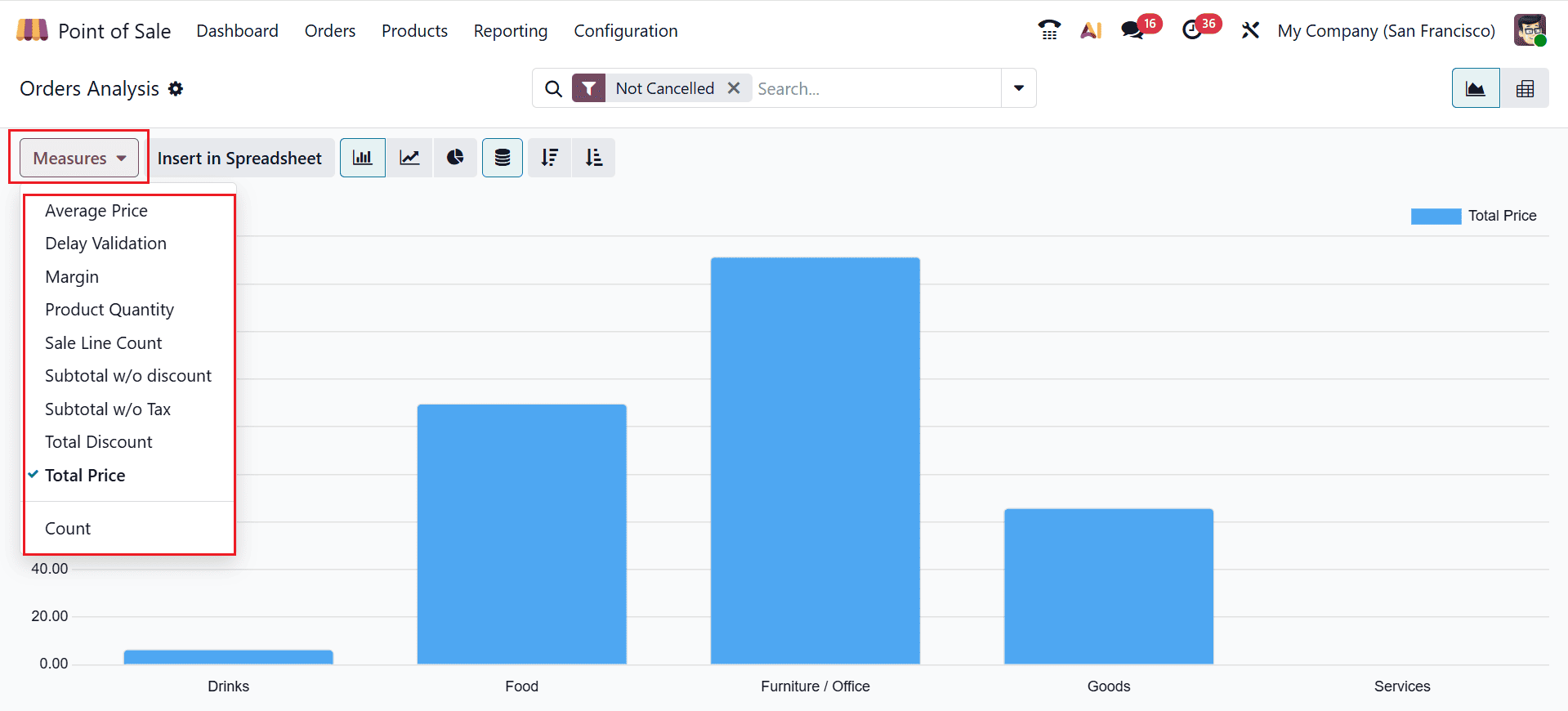
Task: Open the Dashboard menu
Action: click(x=237, y=30)
